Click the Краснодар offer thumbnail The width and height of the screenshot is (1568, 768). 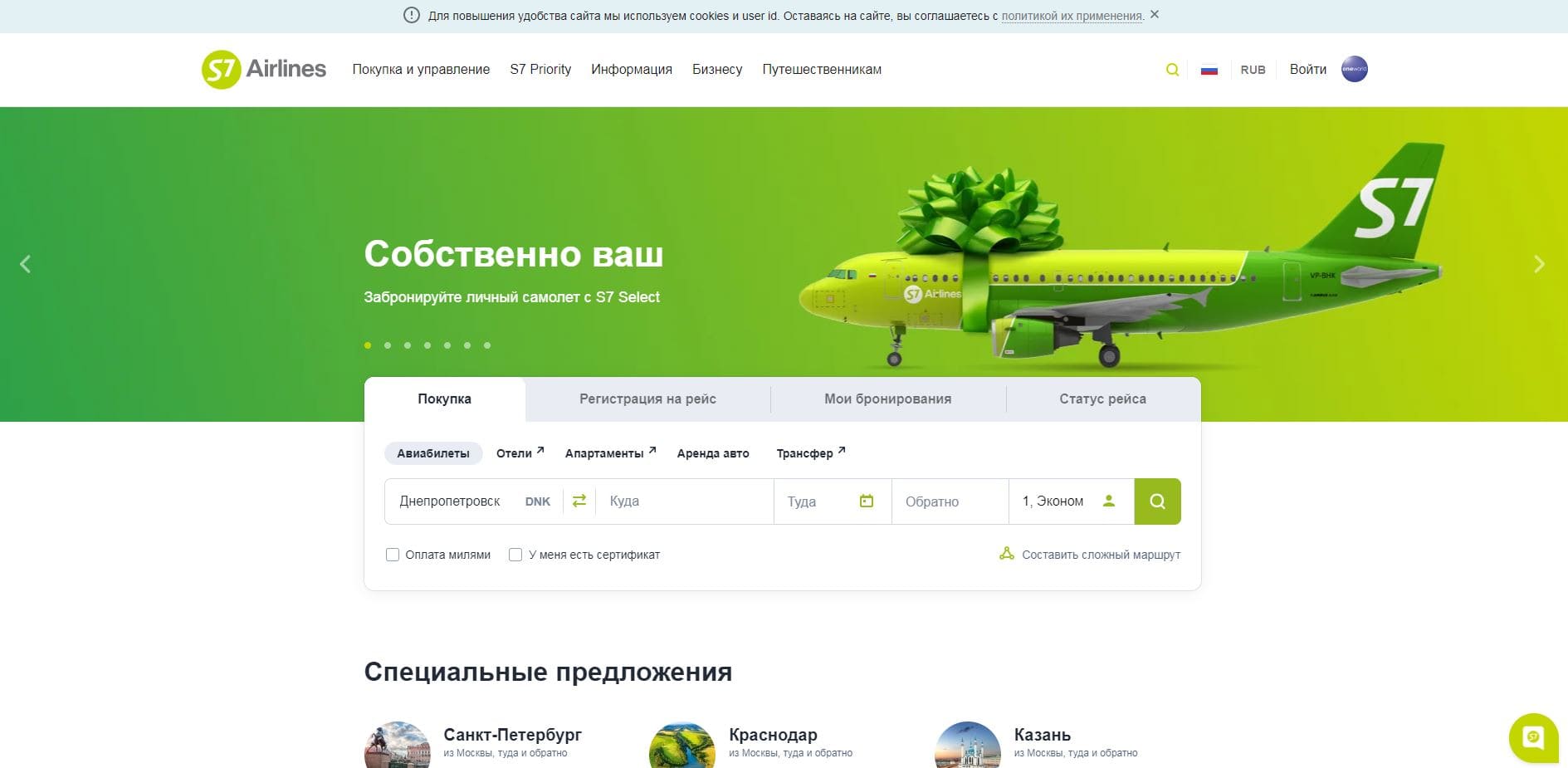tap(682, 745)
